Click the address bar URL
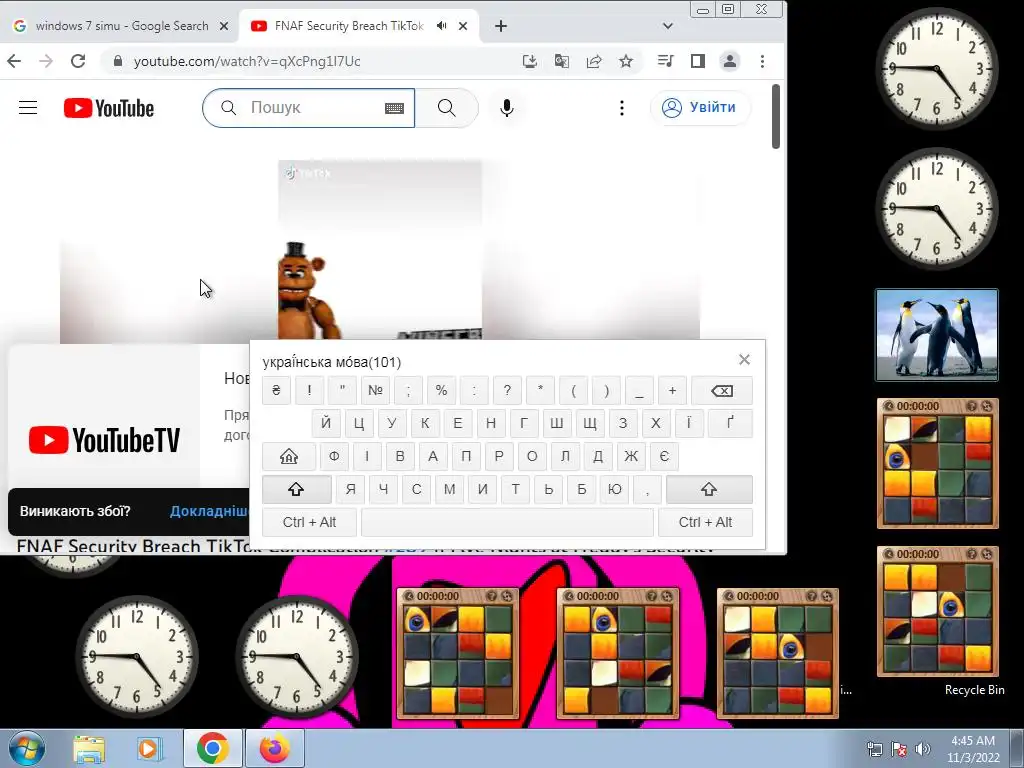Screen dimensions: 1024x768 pyautogui.click(x=247, y=61)
